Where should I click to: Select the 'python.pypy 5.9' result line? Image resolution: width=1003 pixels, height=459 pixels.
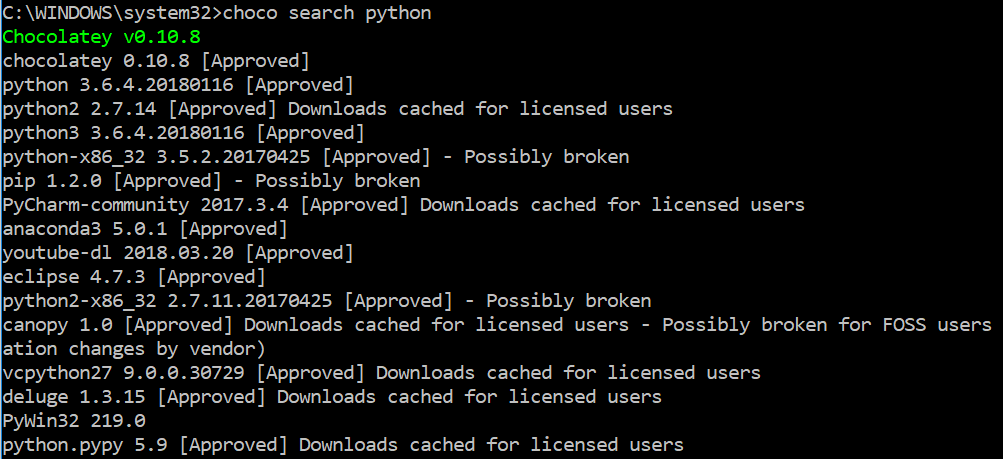[x=344, y=444]
